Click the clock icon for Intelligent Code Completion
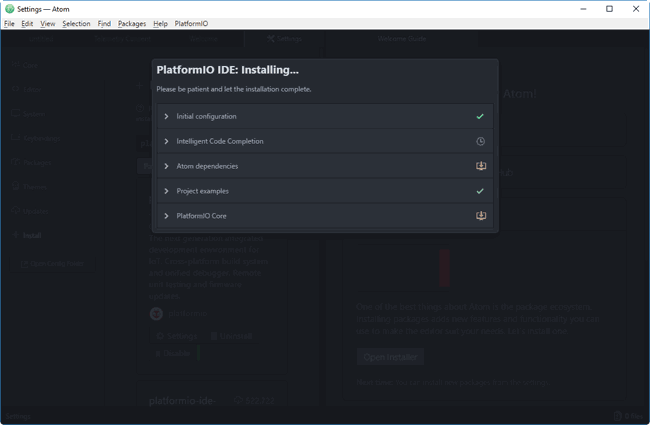This screenshot has width=650, height=425. click(x=480, y=141)
